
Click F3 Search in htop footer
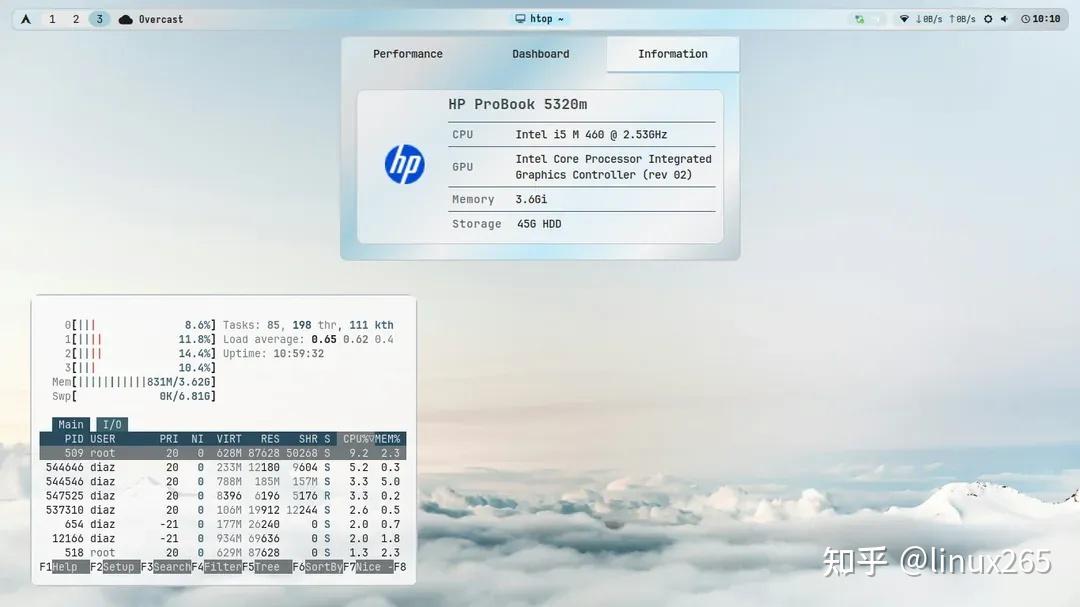coord(165,567)
